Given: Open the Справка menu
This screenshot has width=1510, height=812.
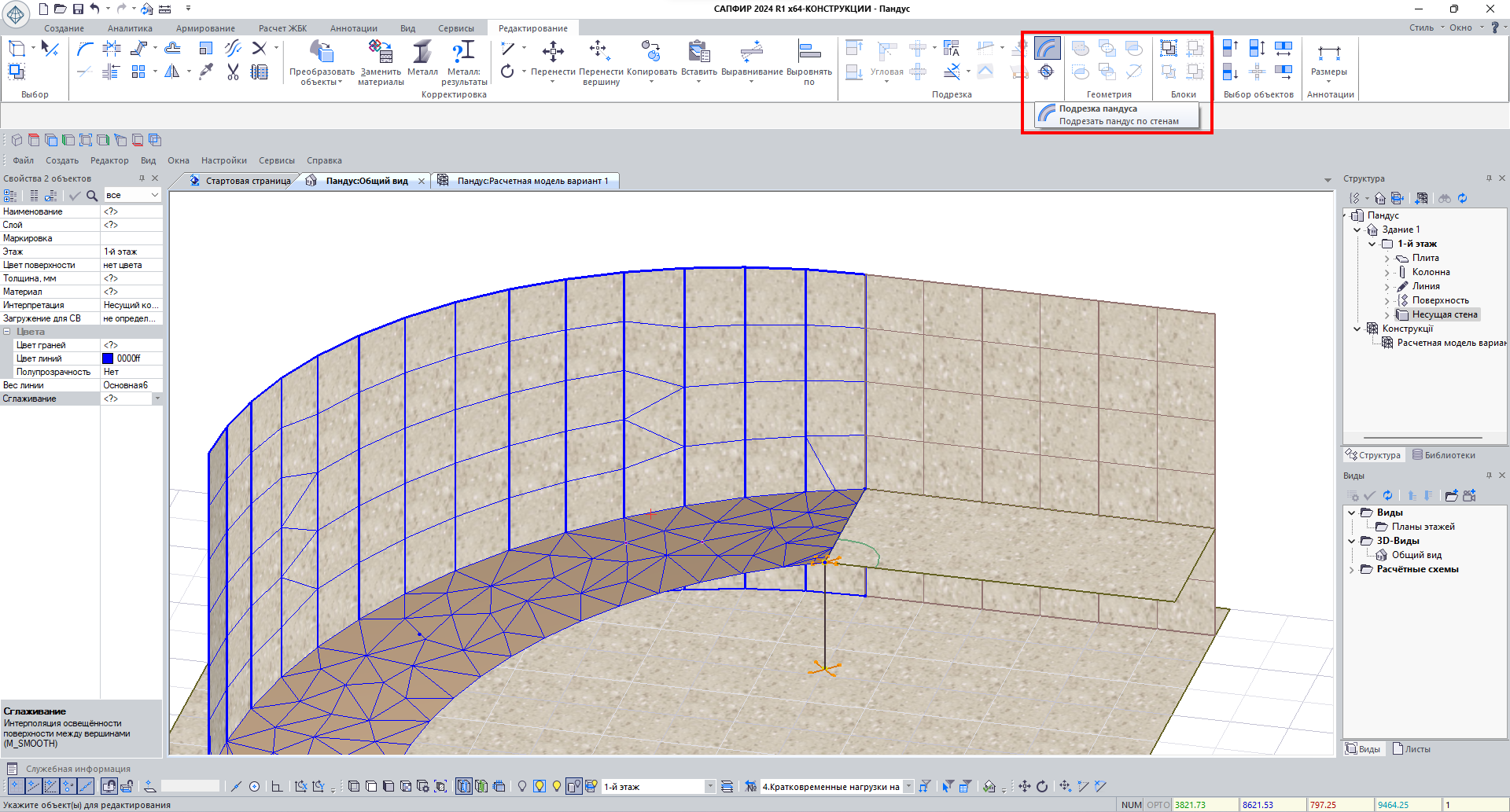Looking at the screenshot, I should click(x=324, y=160).
